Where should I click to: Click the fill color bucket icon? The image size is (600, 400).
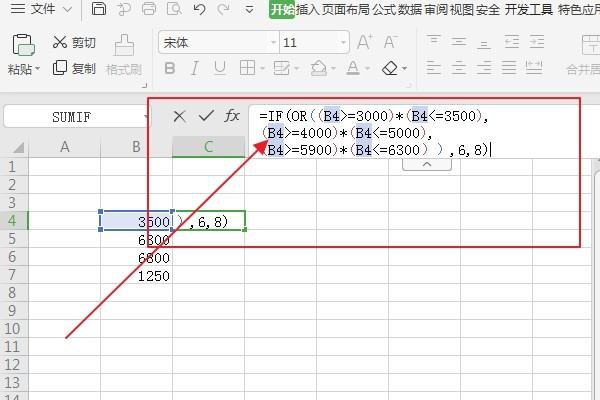pyautogui.click(x=319, y=69)
